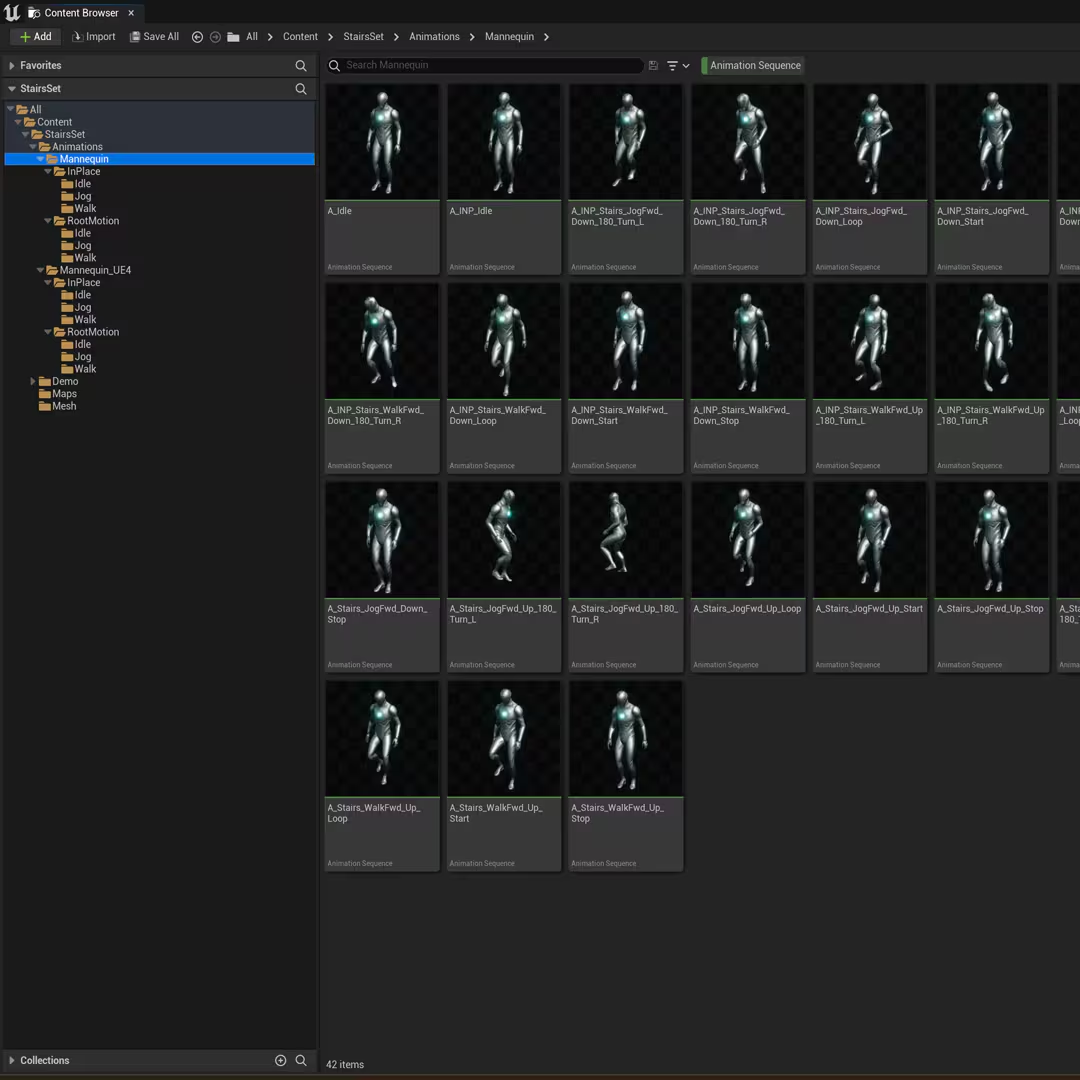
Task: Click the search icon in the StairsSet header
Action: tap(301, 89)
